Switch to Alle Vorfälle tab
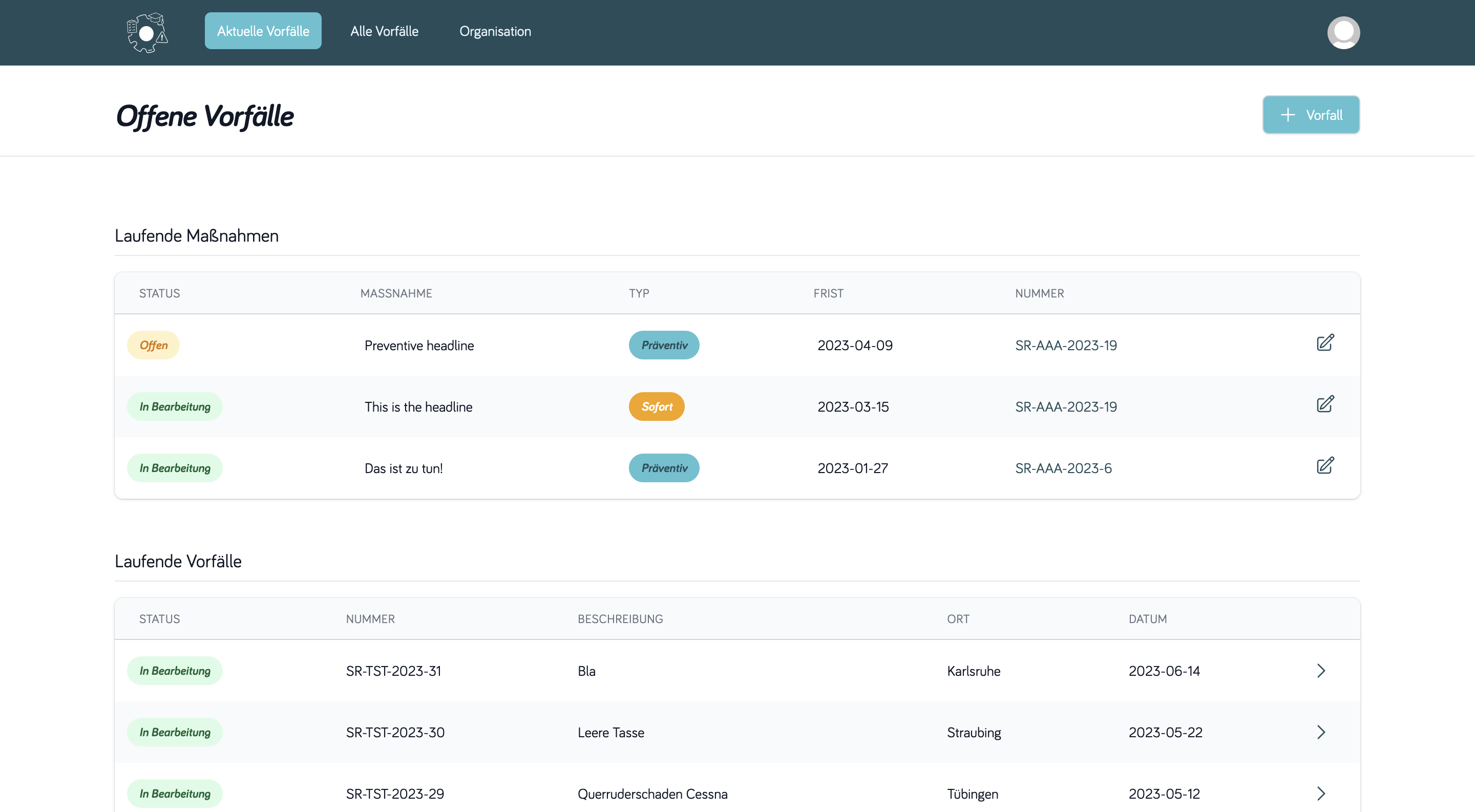The width and height of the screenshot is (1475, 812). click(384, 31)
